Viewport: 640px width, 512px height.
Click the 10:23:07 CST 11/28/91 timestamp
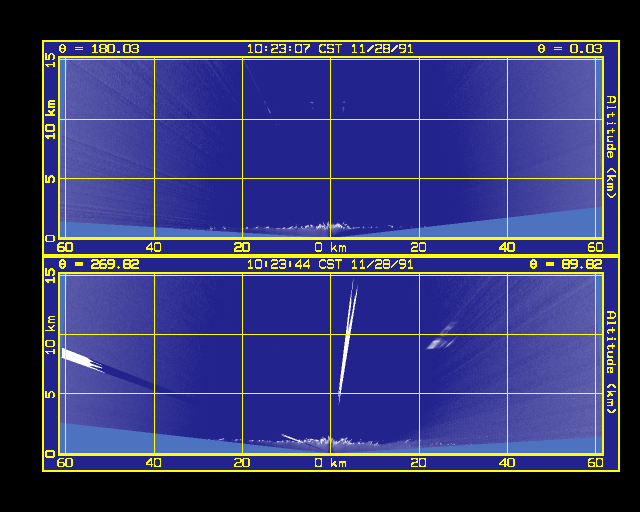click(330, 49)
